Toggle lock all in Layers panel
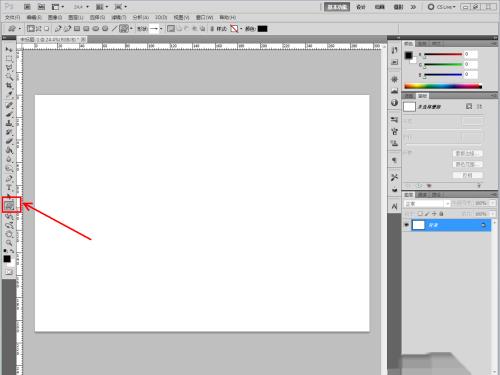Viewport: 500px width, 375px height. 441,214
